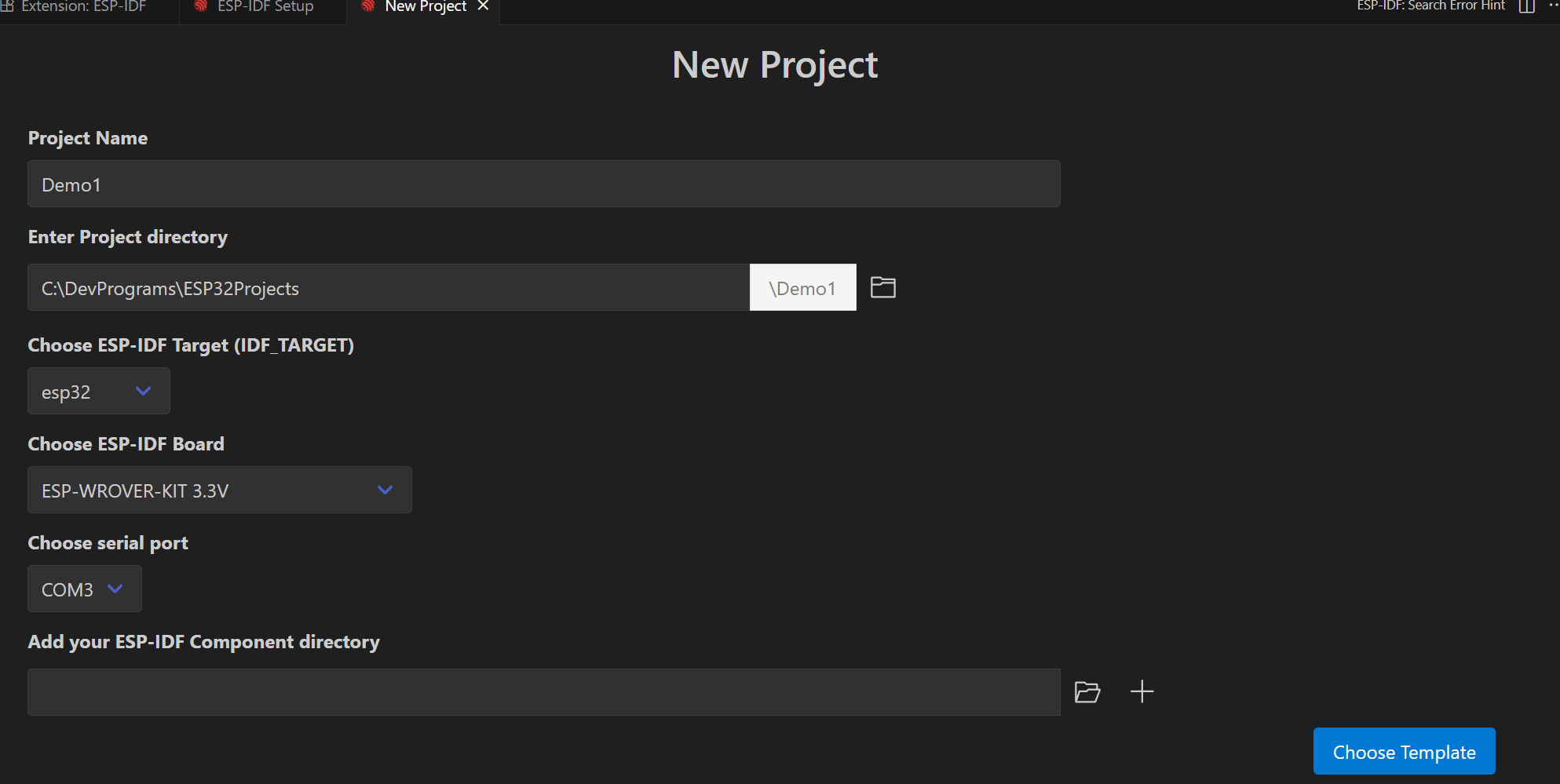This screenshot has height=784, width=1560.
Task: Browse for project directory folder icon
Action: pos(882,287)
